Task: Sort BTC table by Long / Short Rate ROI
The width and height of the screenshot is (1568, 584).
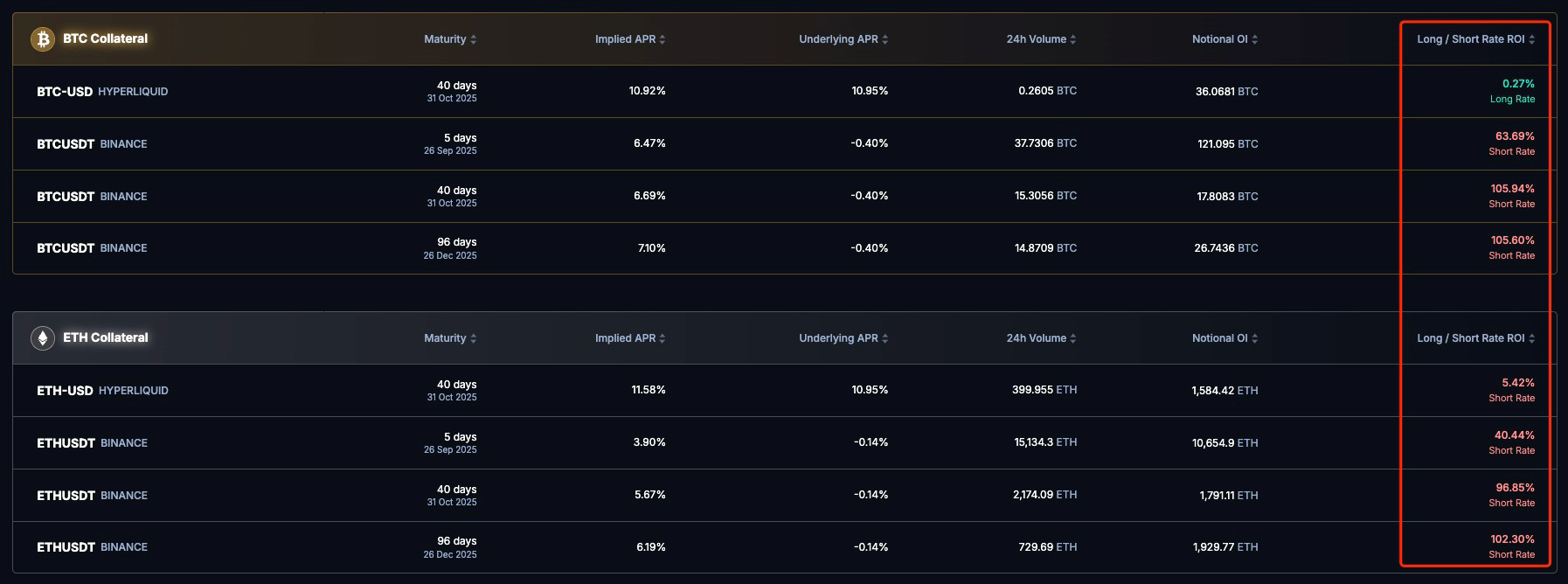Action: (x=1470, y=39)
